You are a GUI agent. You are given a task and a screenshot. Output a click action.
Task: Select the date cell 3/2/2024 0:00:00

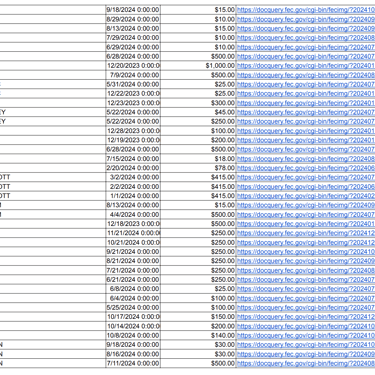tap(133, 177)
